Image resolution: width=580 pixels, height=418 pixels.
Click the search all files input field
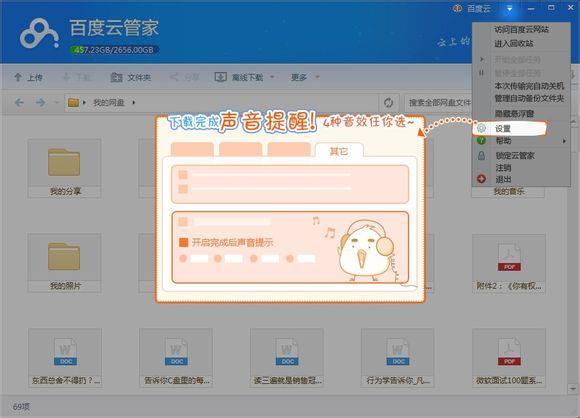coord(439,102)
